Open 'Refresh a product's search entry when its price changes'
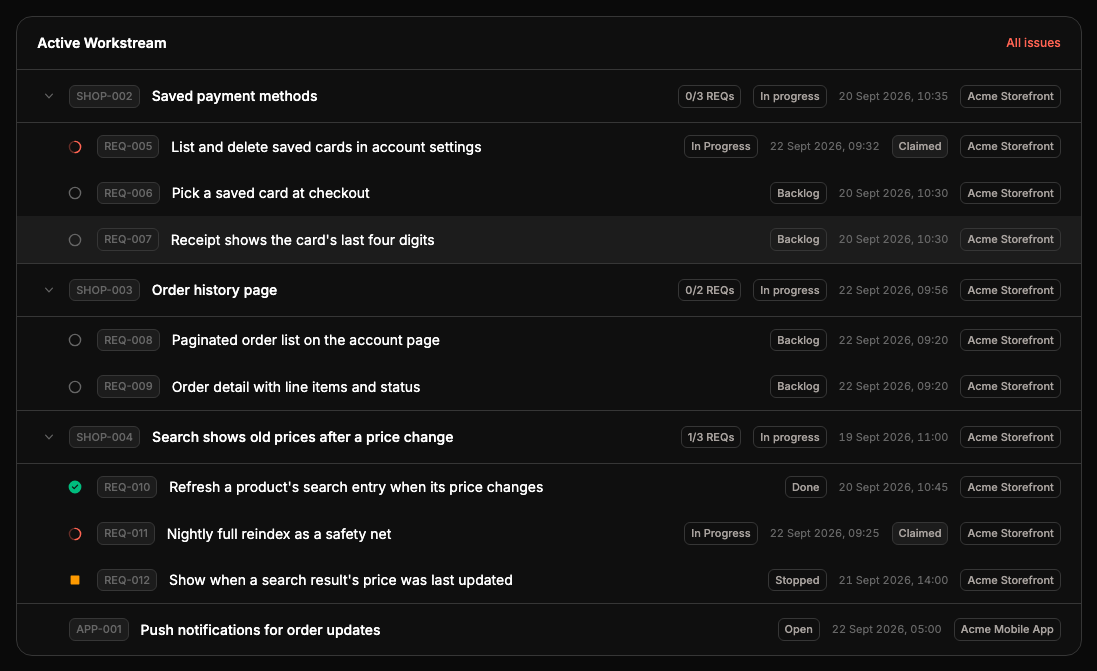 356,487
